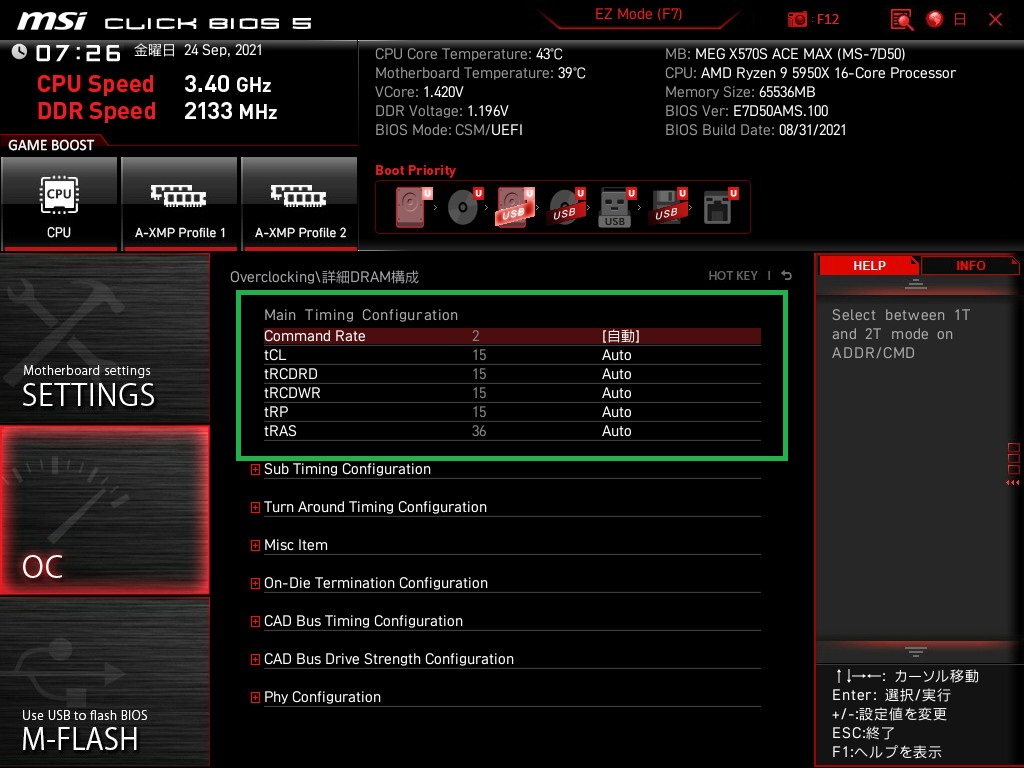Open the BIOS search magnifier icon

pyautogui.click(x=902, y=20)
